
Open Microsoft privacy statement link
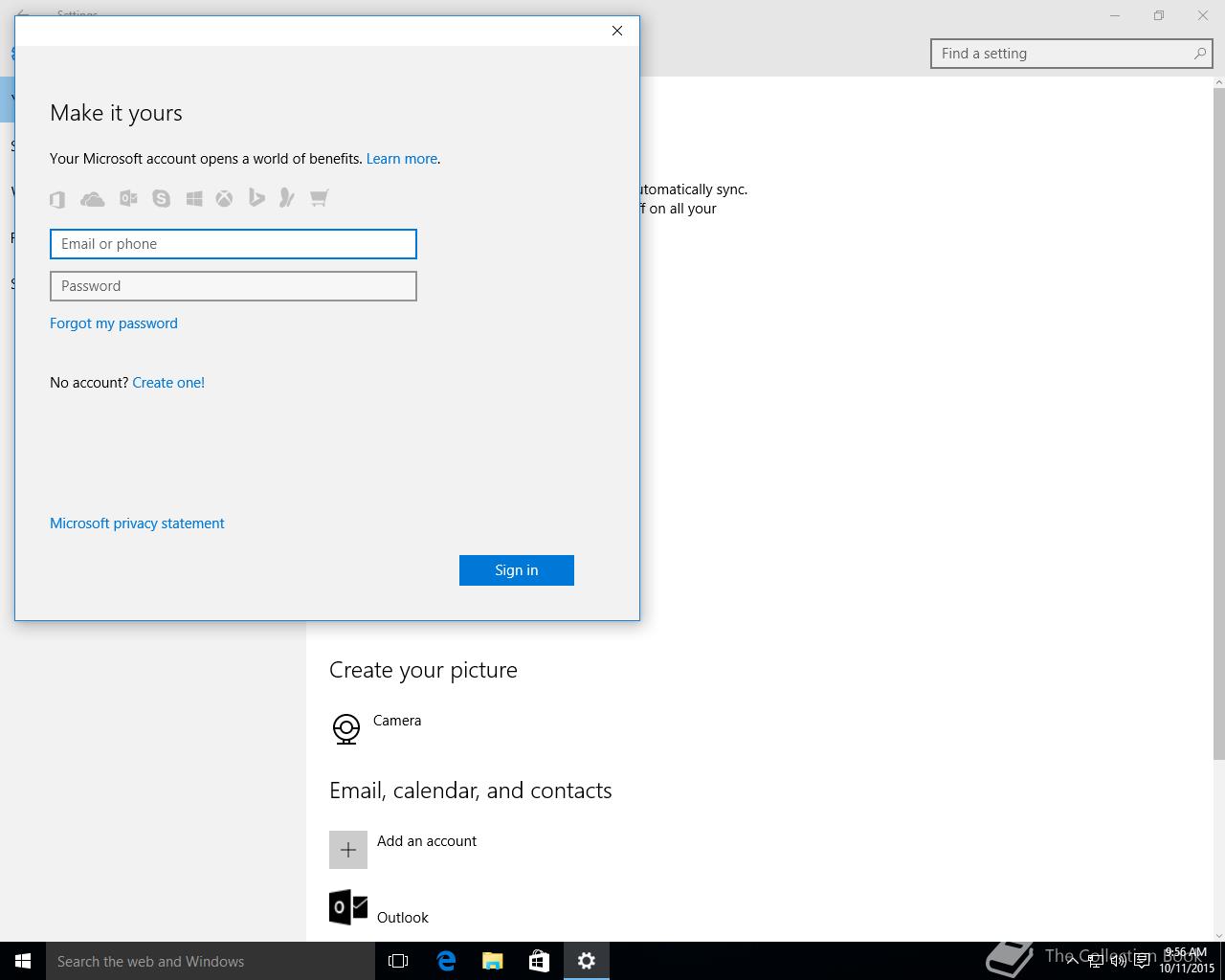pyautogui.click(x=137, y=523)
